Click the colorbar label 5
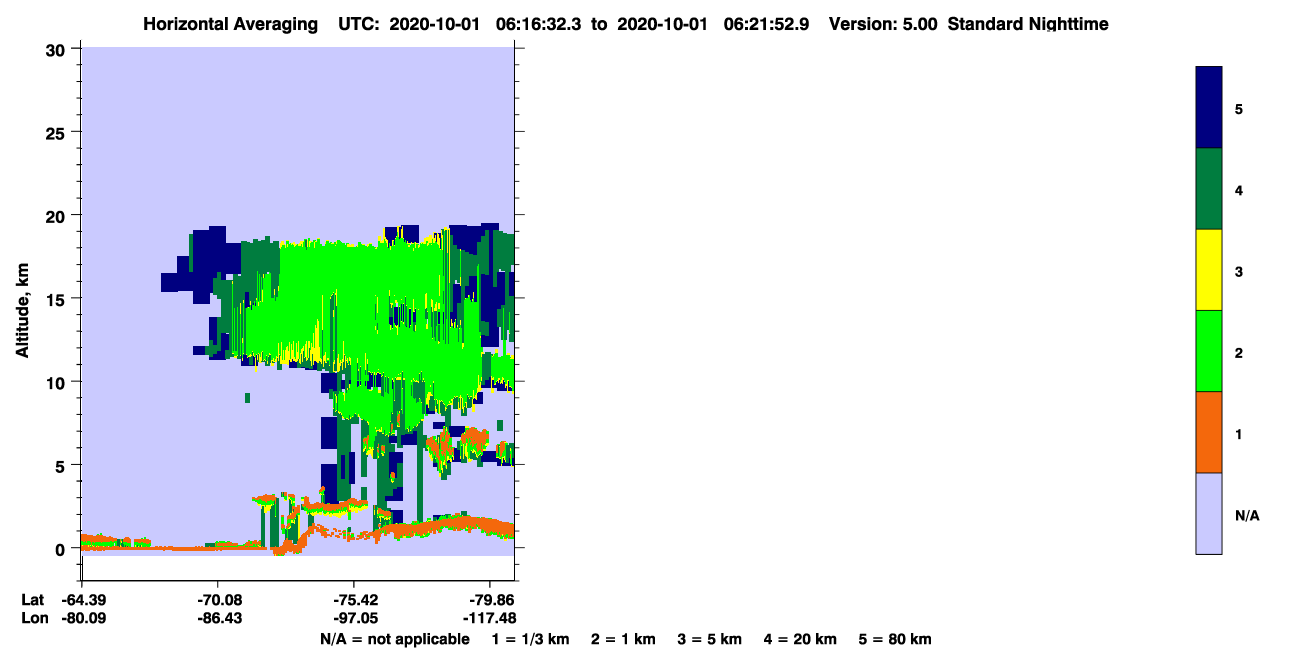 click(x=1239, y=108)
